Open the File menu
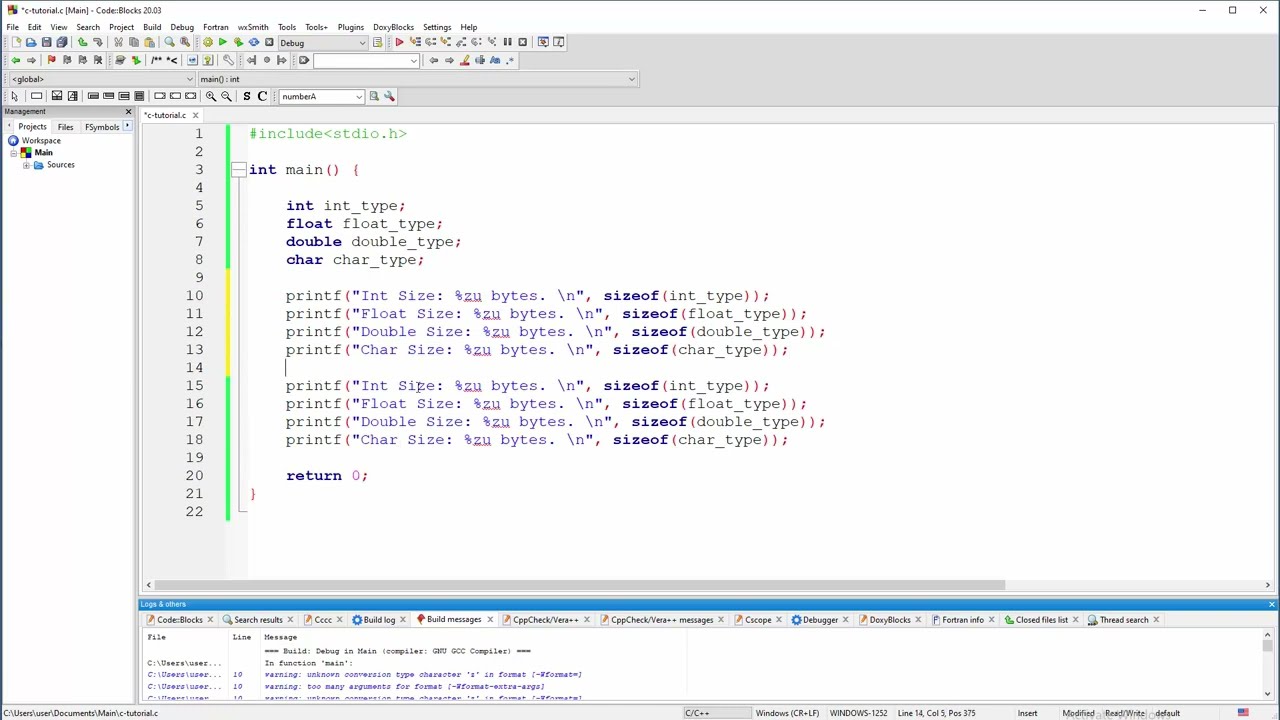 coord(12,27)
